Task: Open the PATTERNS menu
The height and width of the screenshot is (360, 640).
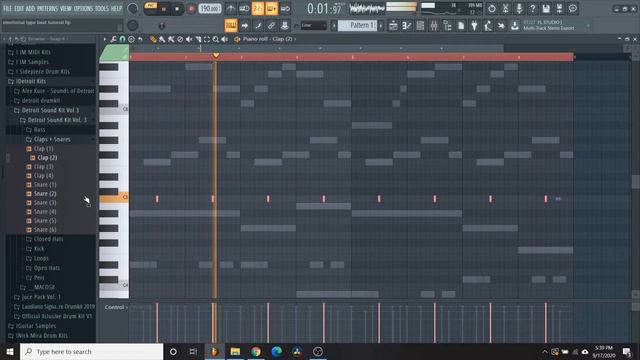Action: click(48, 8)
